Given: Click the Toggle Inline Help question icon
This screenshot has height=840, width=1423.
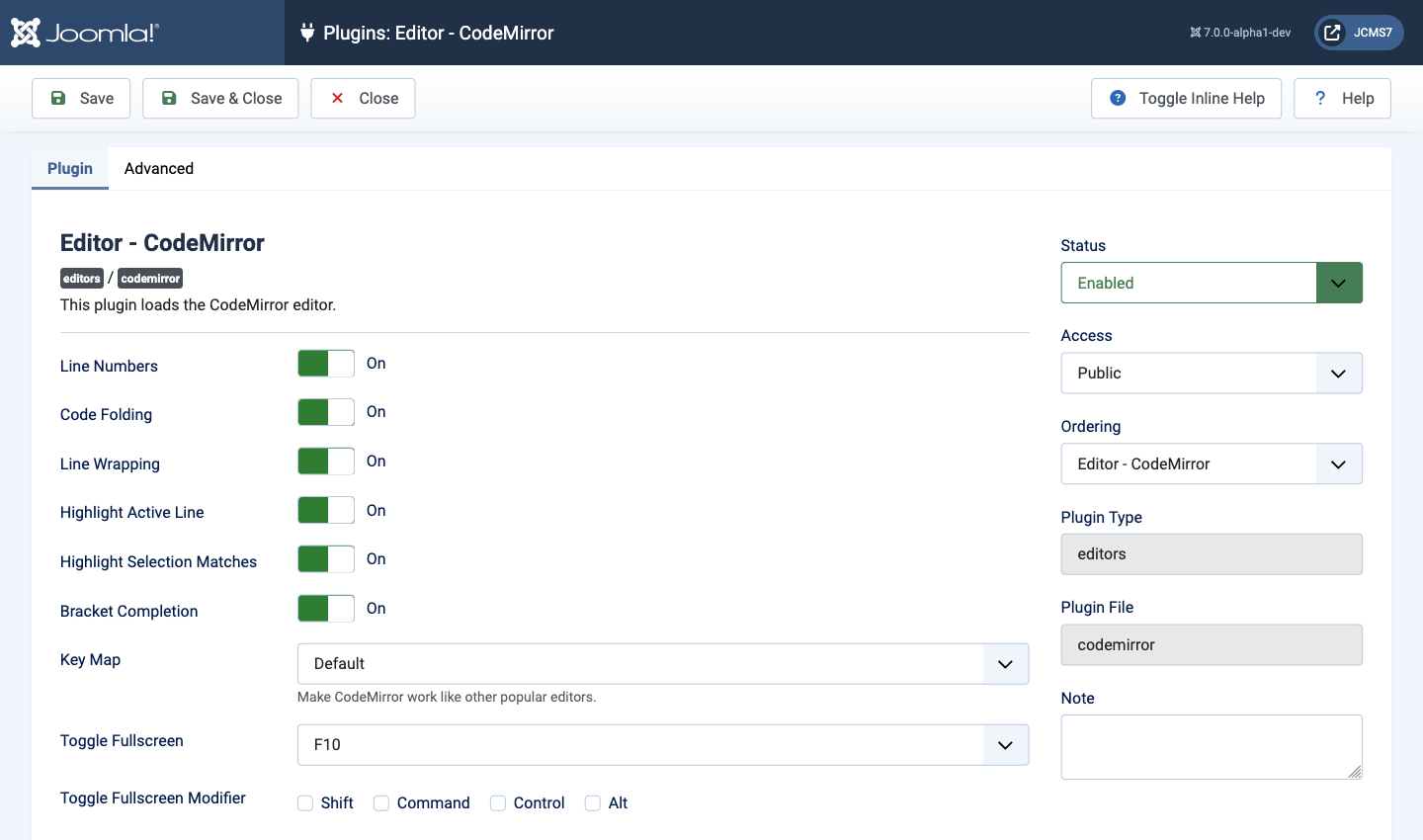Looking at the screenshot, I should 1118,98.
